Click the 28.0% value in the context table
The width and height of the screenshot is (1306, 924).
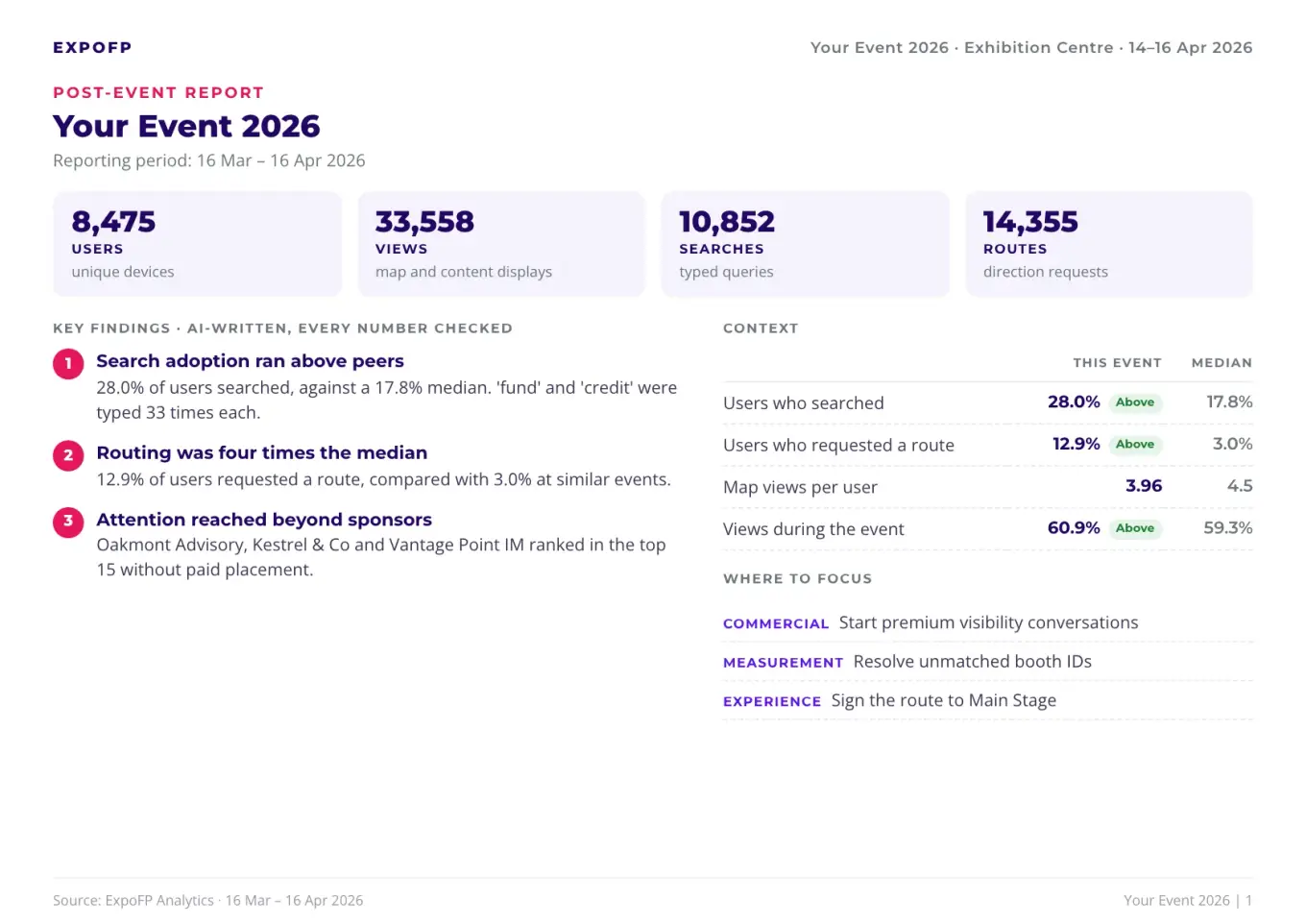pyautogui.click(x=1074, y=401)
